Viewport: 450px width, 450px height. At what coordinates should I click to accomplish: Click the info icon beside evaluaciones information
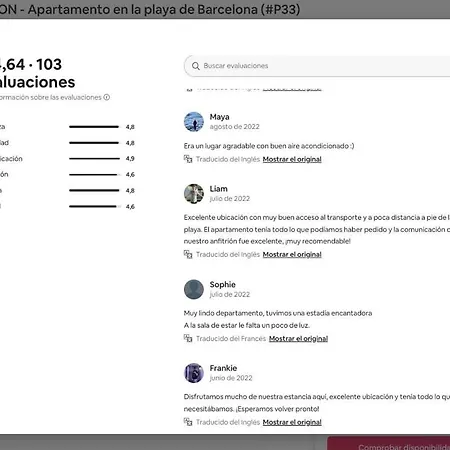click(107, 97)
